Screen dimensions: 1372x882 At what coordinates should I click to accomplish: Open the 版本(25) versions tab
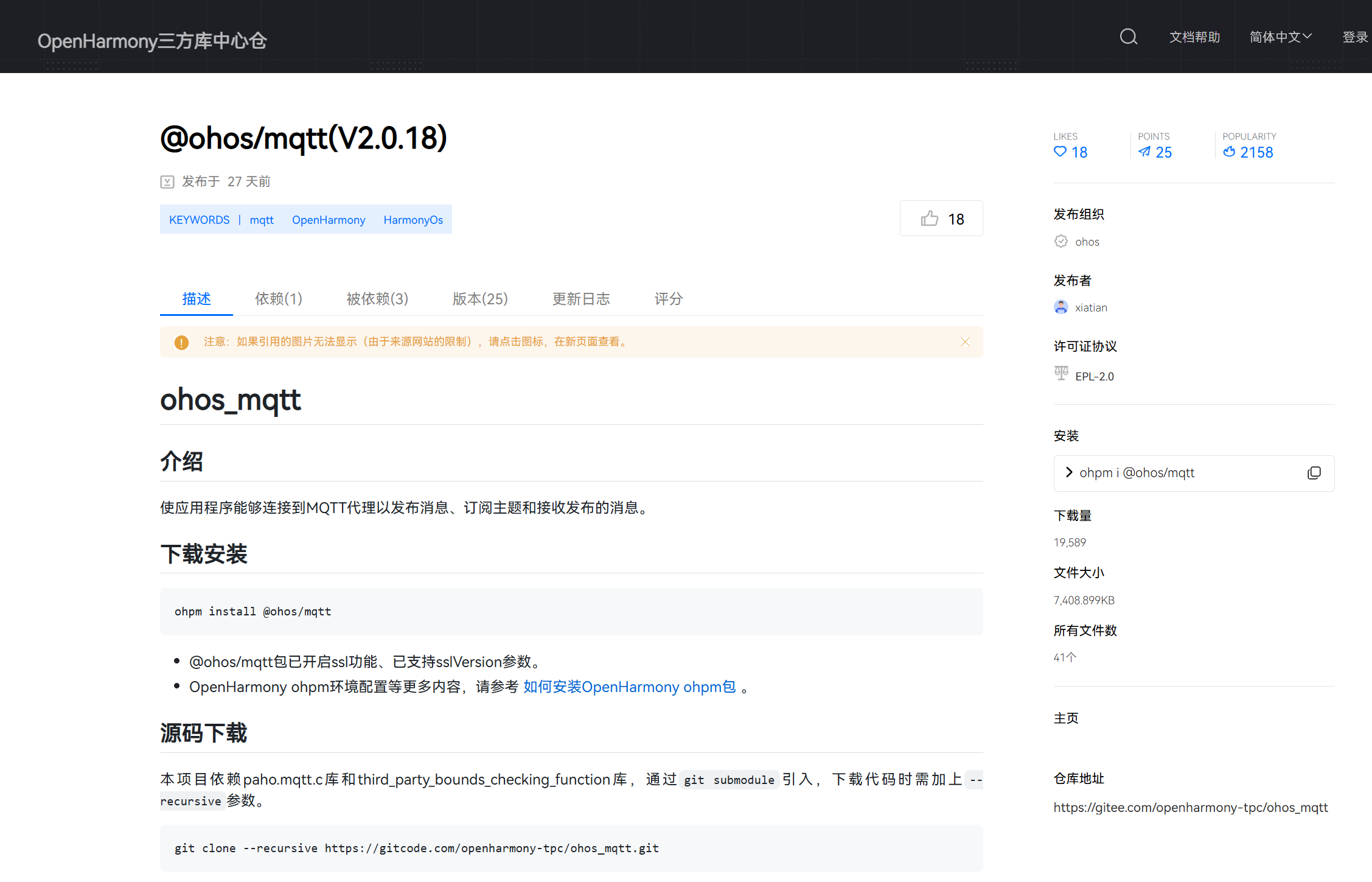480,299
